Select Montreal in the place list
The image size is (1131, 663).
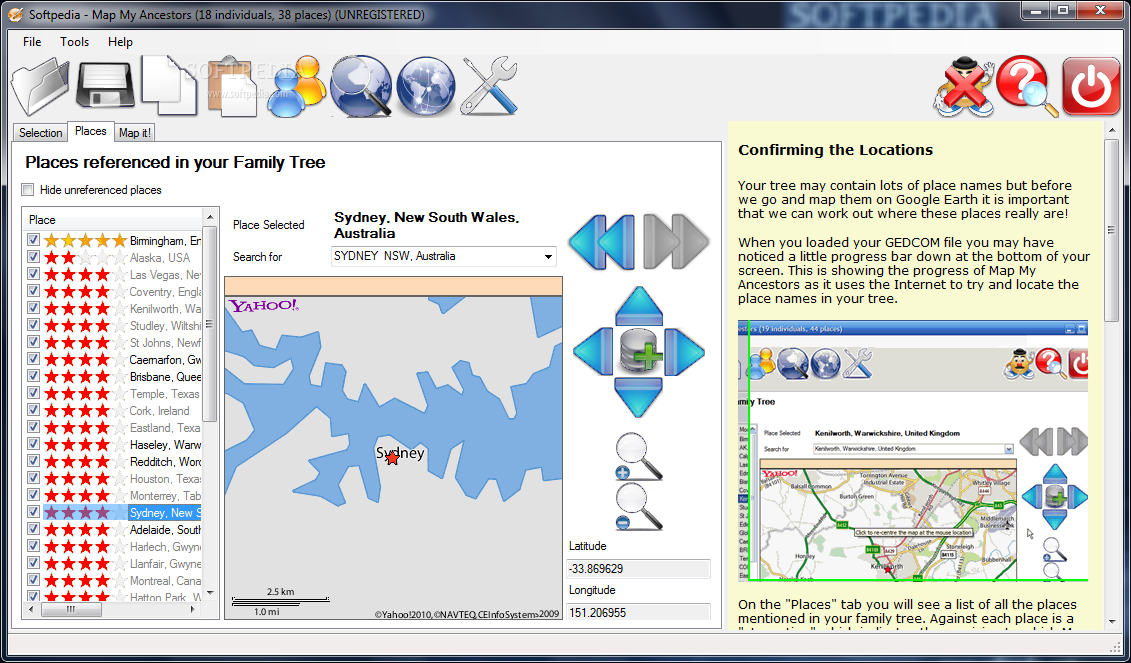pos(165,581)
